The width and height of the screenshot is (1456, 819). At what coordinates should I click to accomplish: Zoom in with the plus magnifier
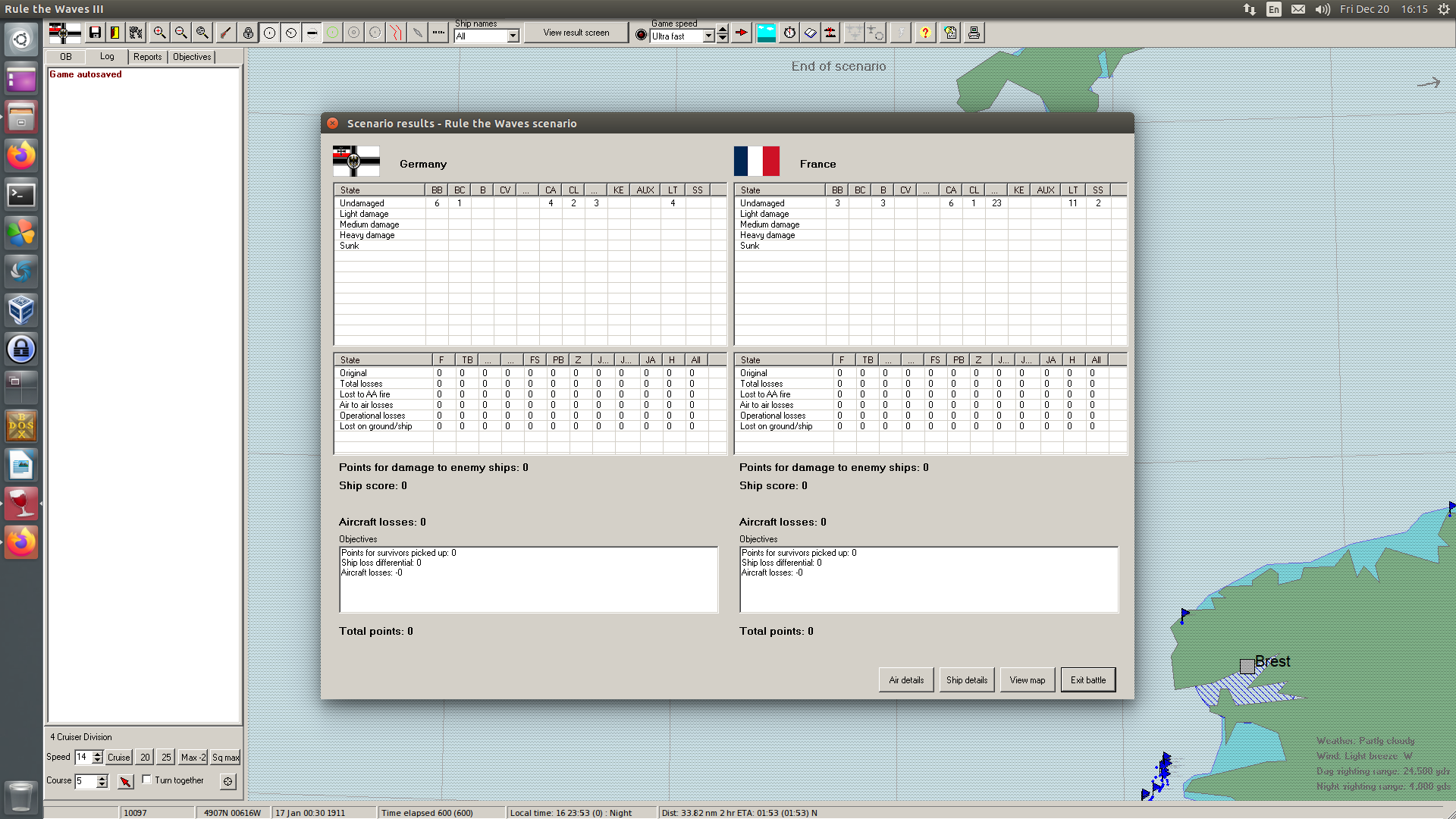(159, 33)
